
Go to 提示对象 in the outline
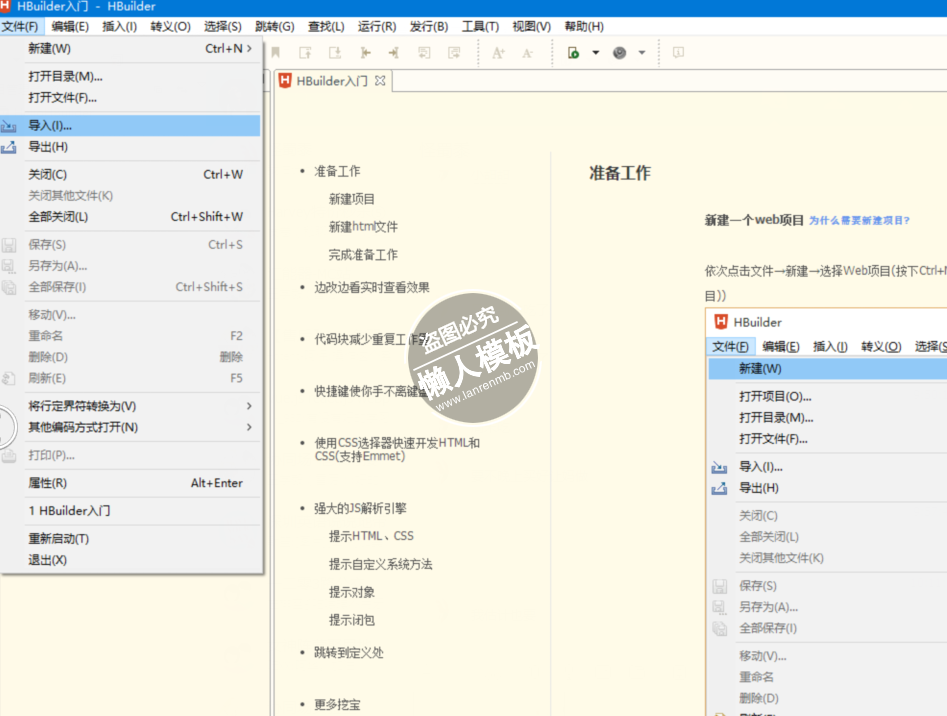click(352, 592)
